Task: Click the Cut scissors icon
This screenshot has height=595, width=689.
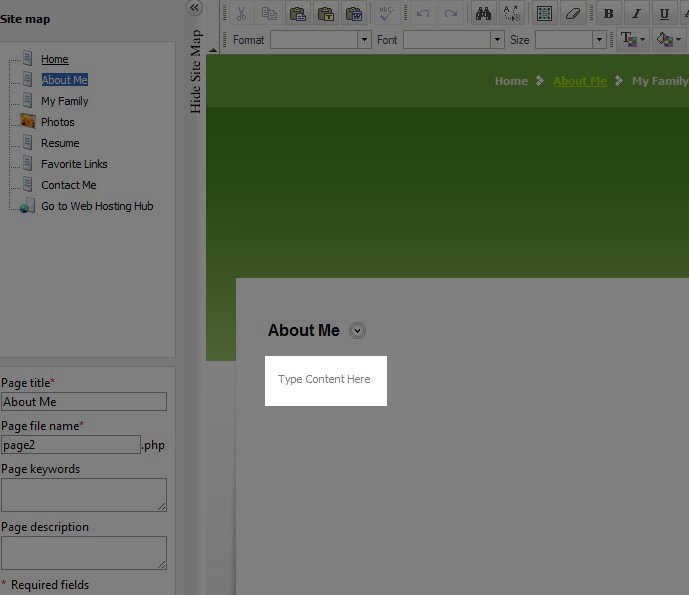Action: tap(241, 14)
